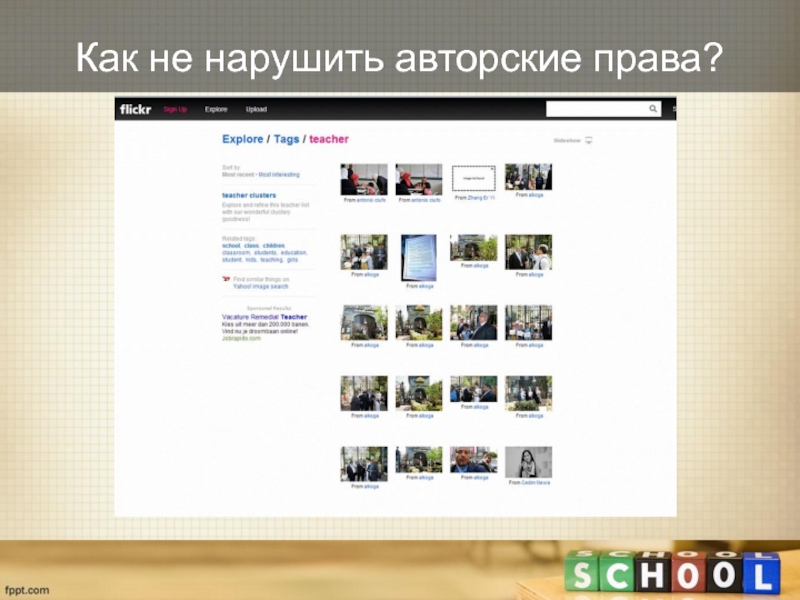This screenshot has width=800, height=600.
Task: Click the 'Explore' breadcrumb heading link
Action: coord(243,139)
